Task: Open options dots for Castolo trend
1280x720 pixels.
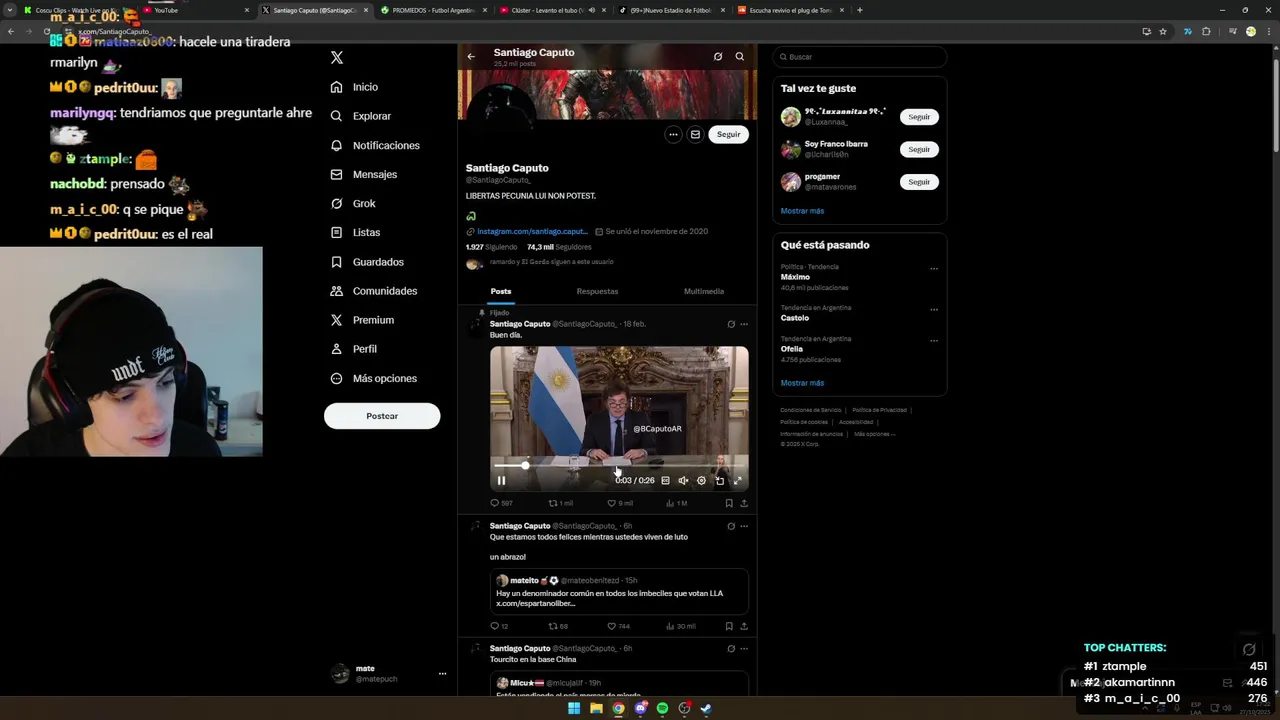Action: coord(934,309)
